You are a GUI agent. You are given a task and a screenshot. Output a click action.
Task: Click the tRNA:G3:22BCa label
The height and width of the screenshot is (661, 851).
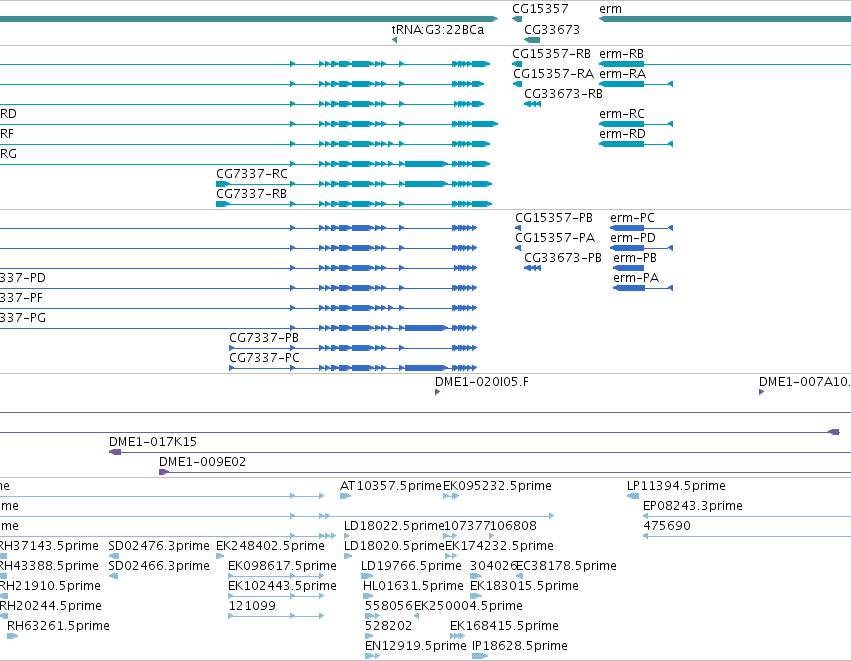[x=437, y=29]
